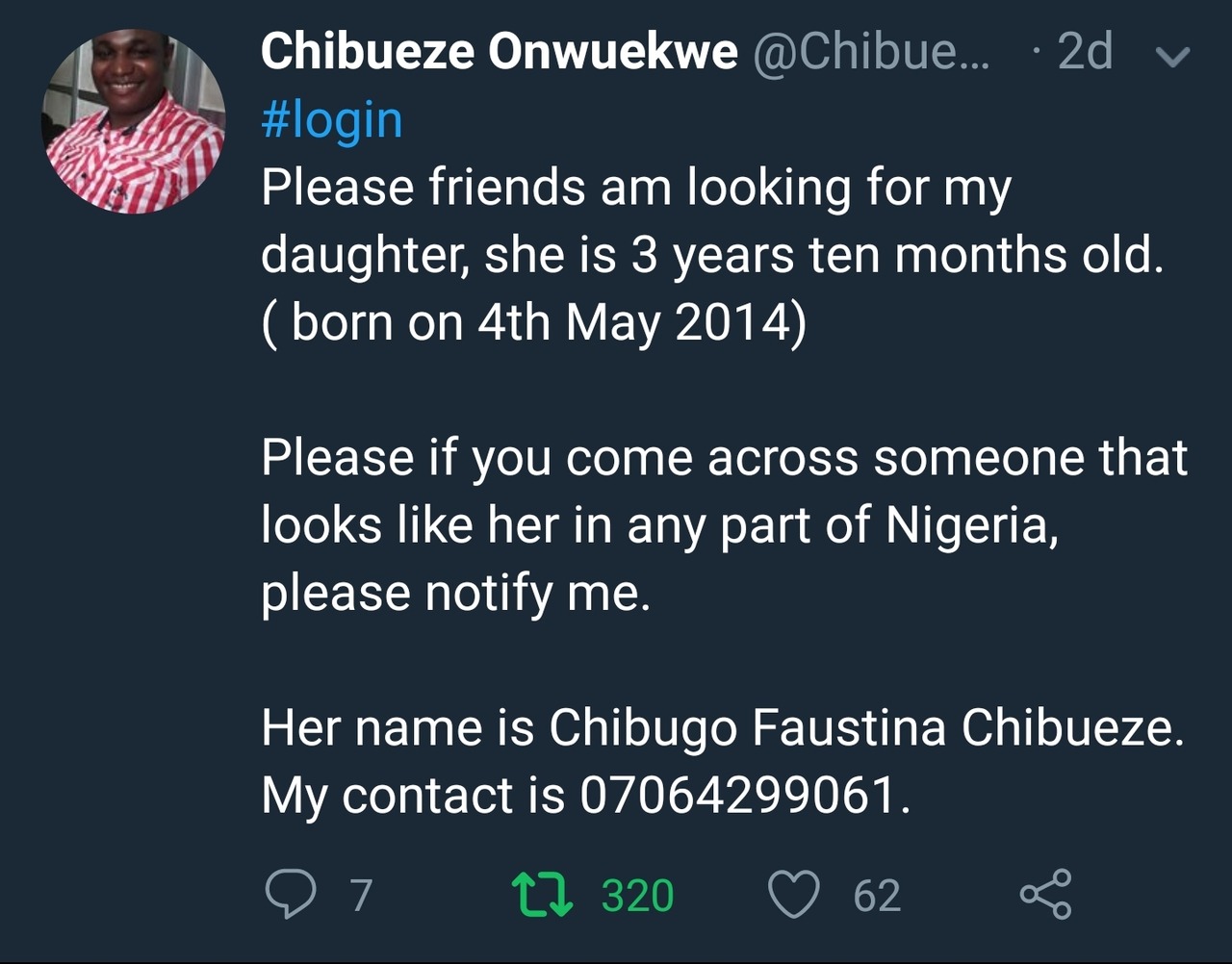Click the line "please notify me."
The width and height of the screenshot is (1232, 964).
[x=456, y=593]
